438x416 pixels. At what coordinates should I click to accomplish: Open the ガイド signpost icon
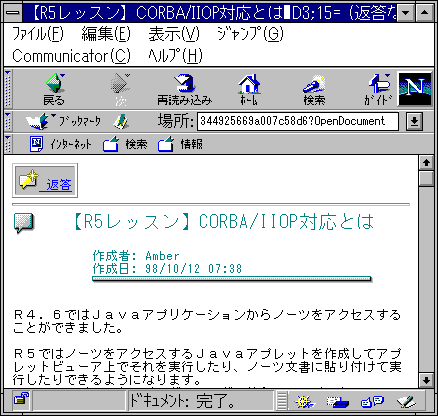click(378, 89)
